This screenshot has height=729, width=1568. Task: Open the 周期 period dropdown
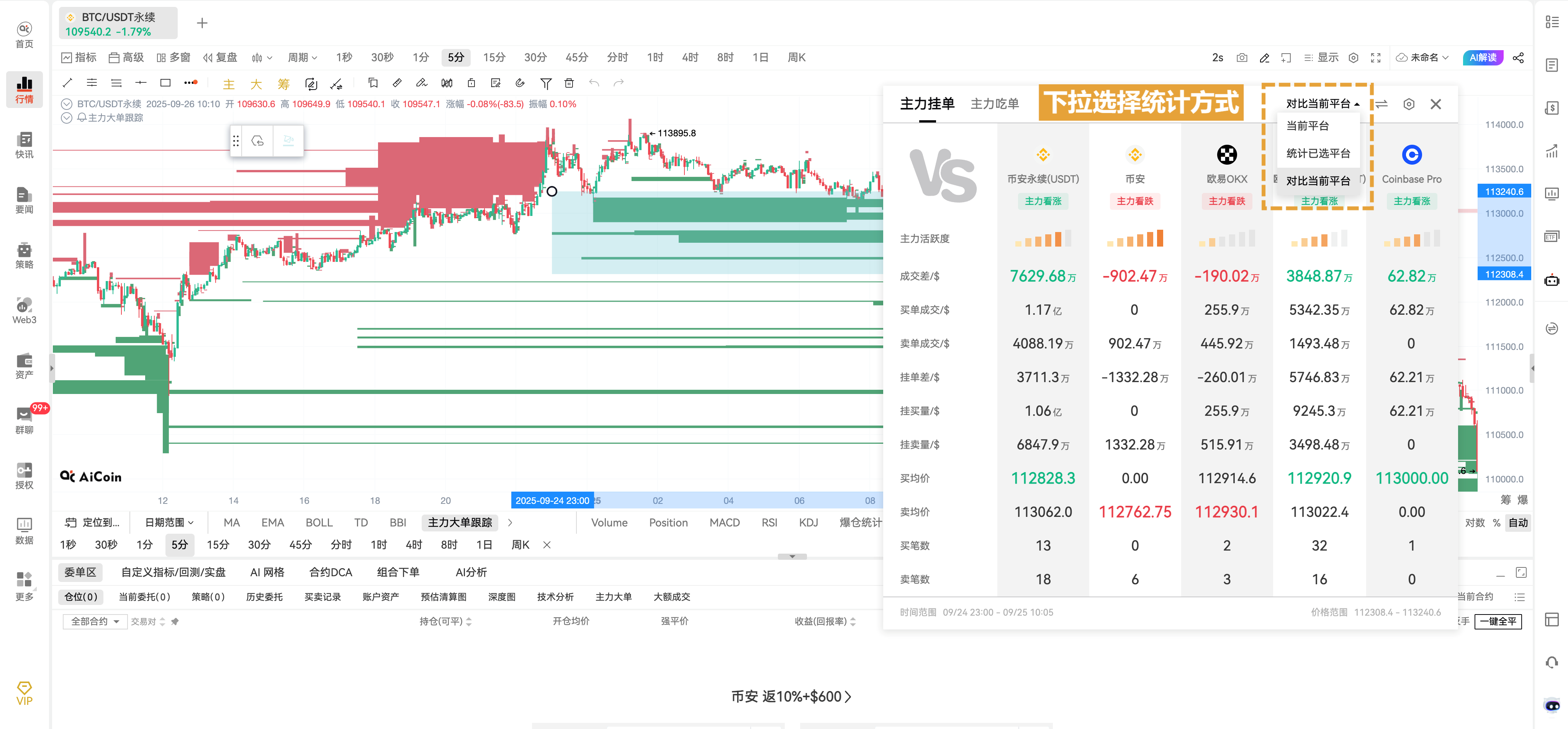click(303, 57)
